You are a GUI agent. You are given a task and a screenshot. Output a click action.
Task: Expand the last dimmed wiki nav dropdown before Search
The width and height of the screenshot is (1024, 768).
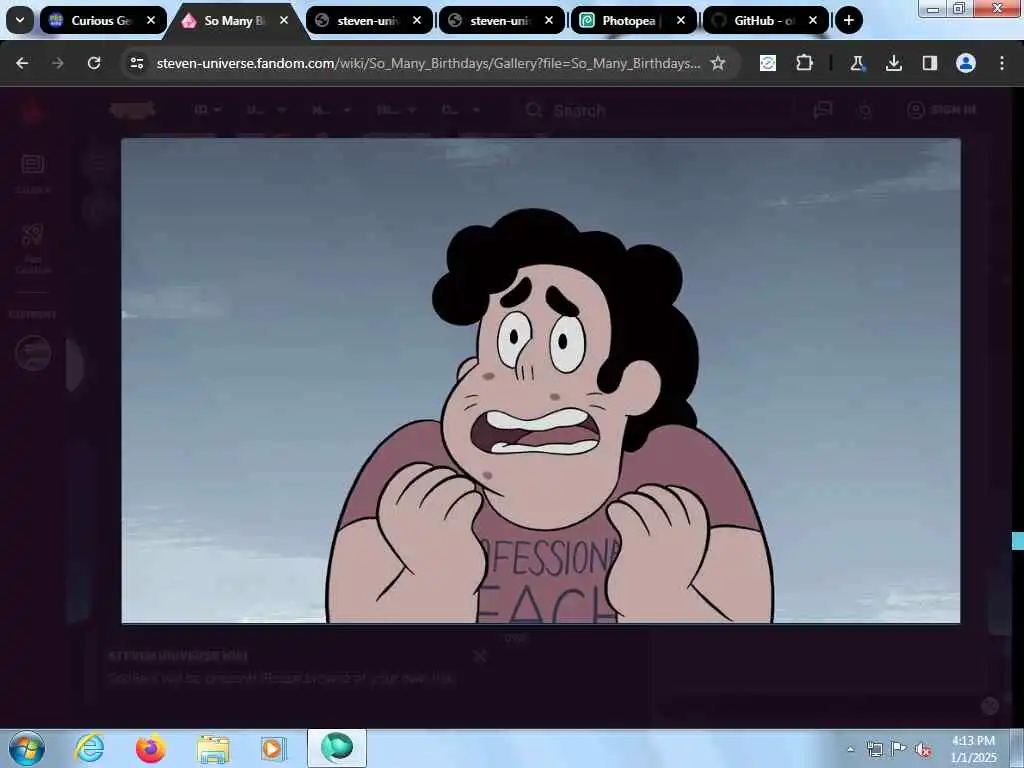462,110
